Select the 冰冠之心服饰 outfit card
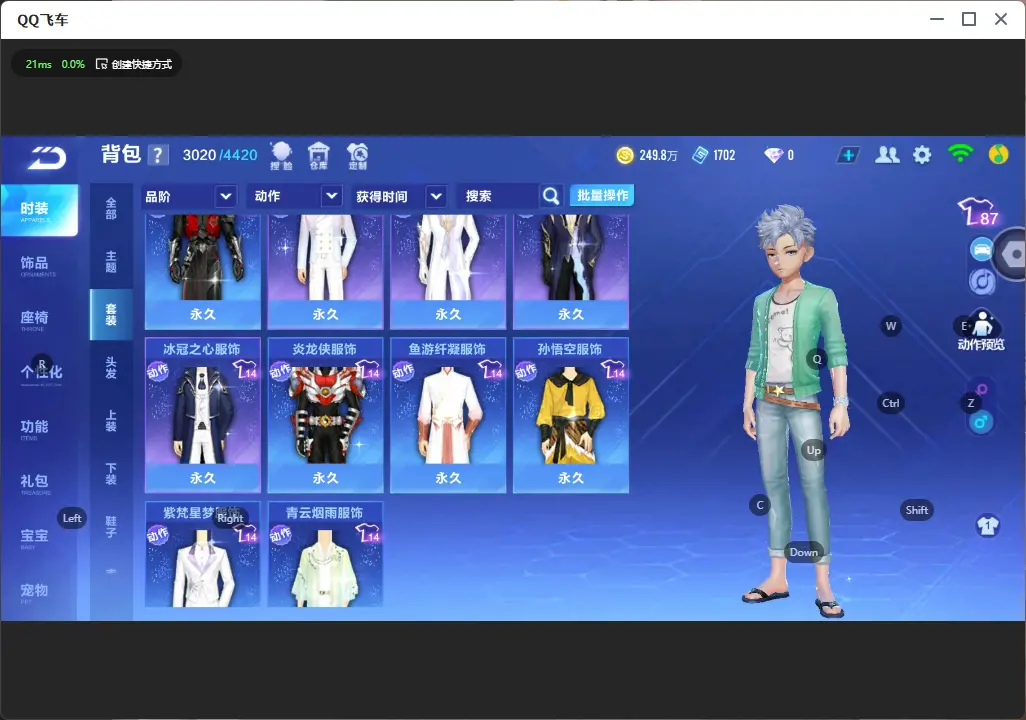 coord(203,415)
